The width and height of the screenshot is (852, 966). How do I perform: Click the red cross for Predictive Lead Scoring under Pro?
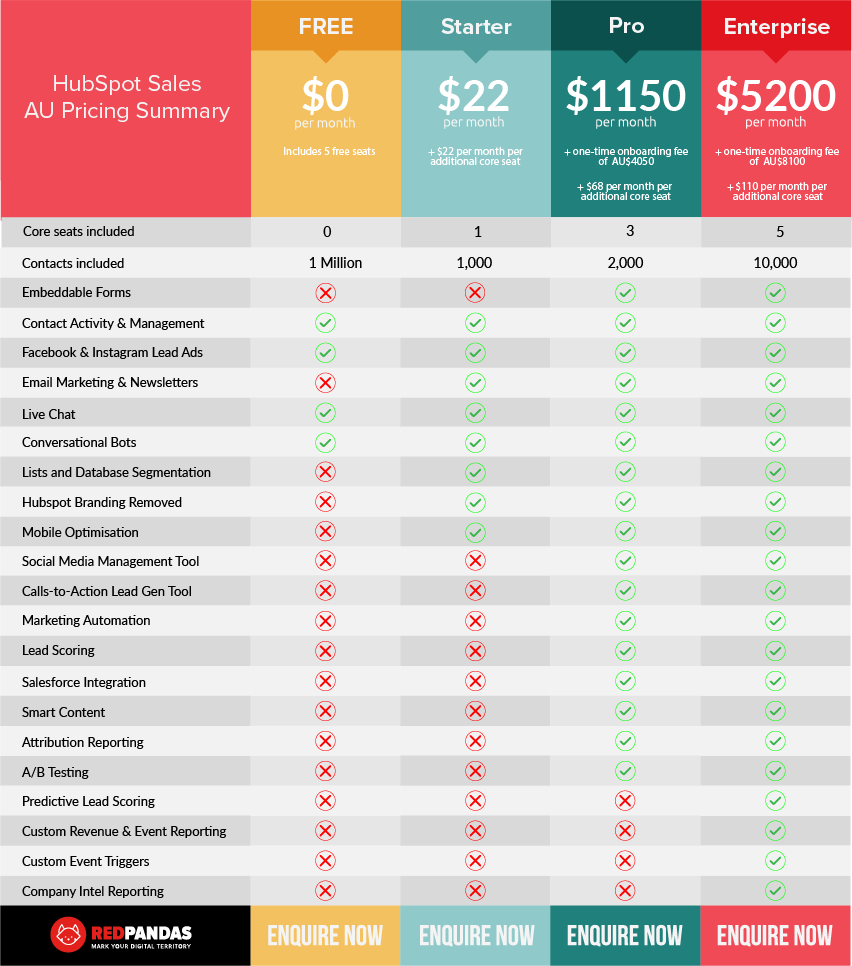click(625, 801)
